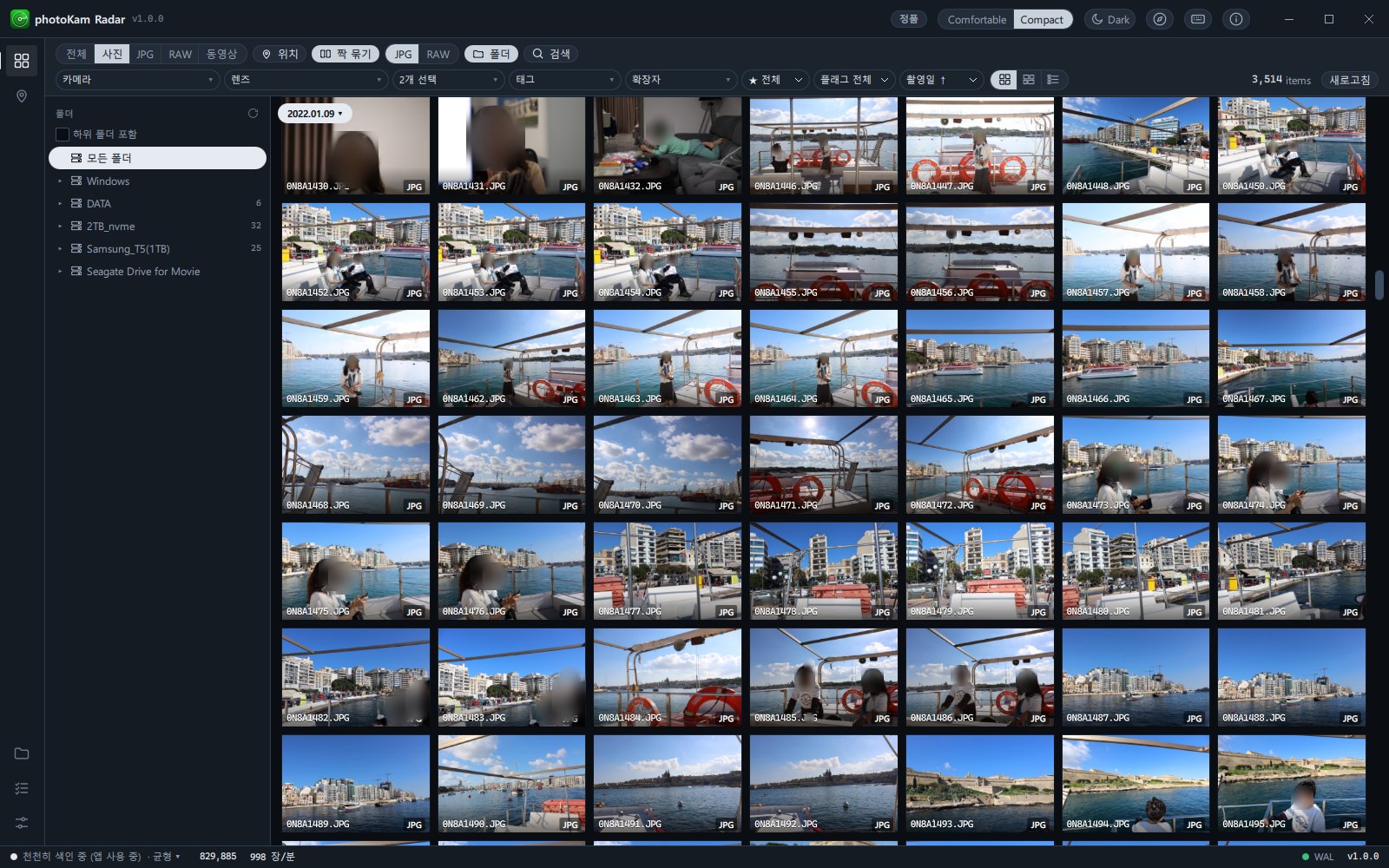This screenshot has height=868, width=1389.
Task: Open the 균형 indexing mode dropdown
Action: click(166, 857)
